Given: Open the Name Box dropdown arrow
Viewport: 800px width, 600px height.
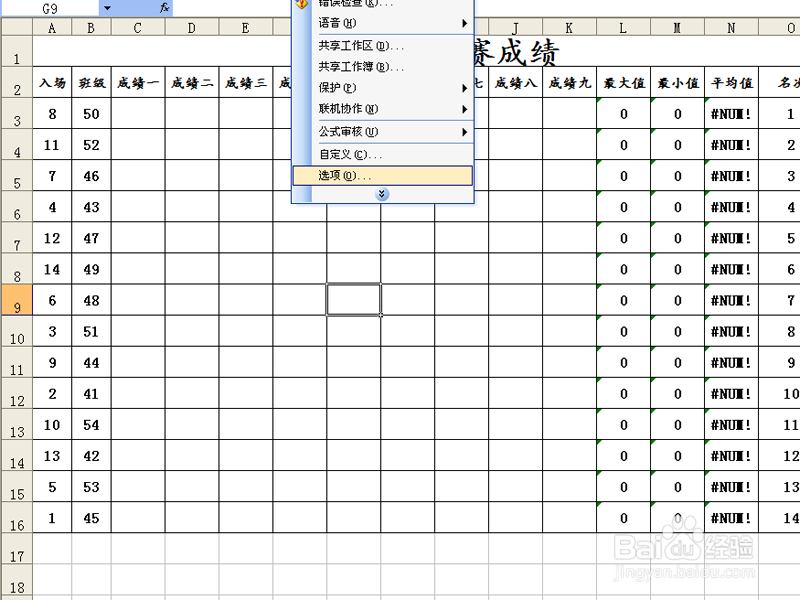Looking at the screenshot, I should tap(107, 8).
